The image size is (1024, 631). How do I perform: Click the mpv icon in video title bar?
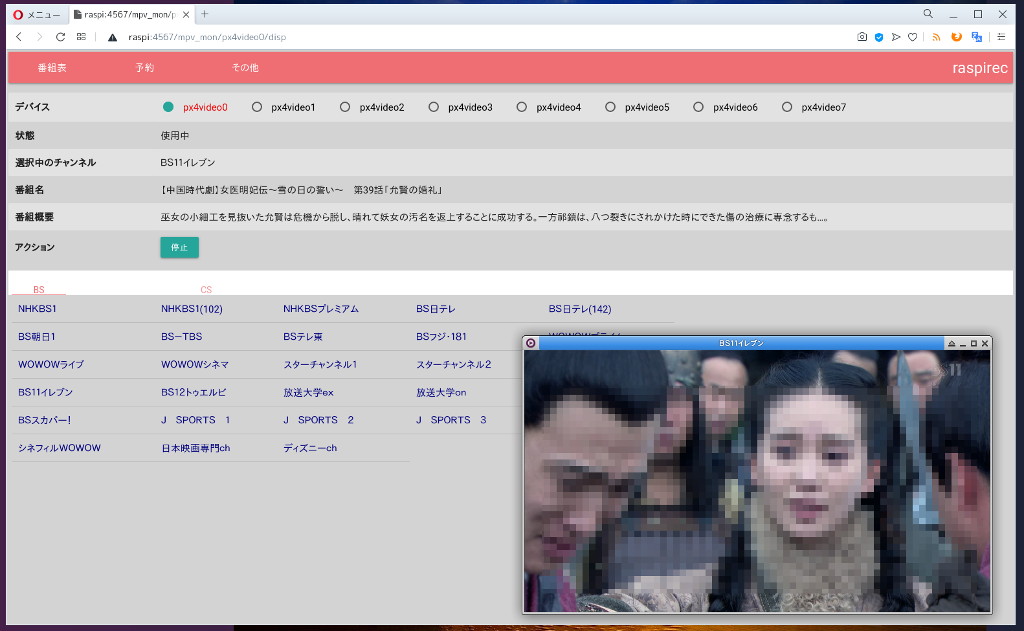point(531,343)
